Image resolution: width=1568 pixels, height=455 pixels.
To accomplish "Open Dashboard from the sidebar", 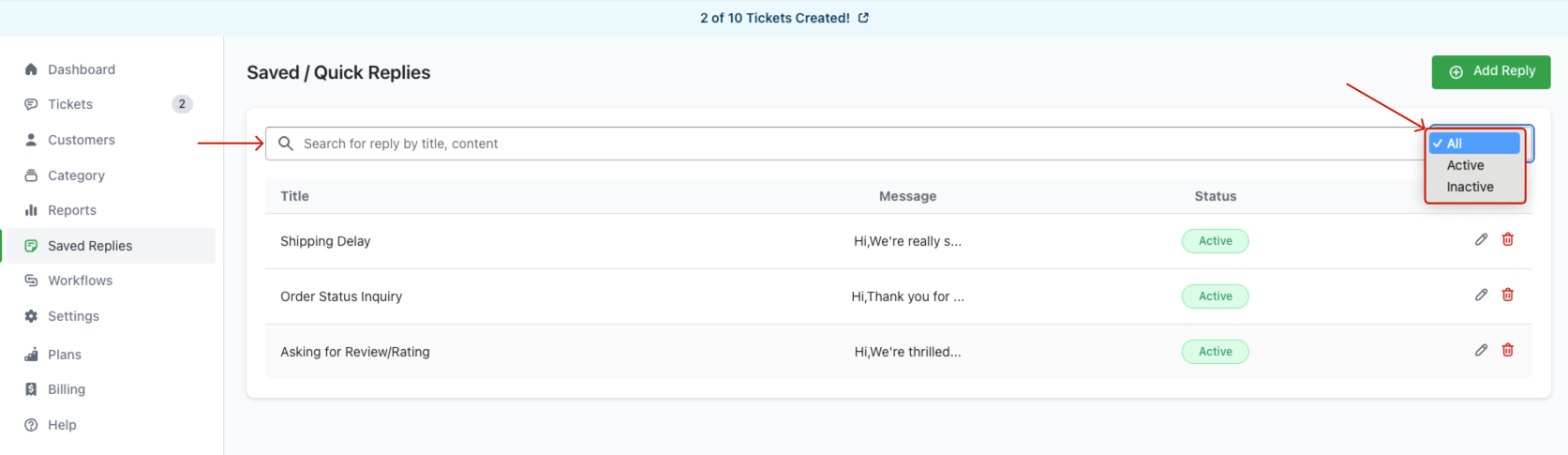I will [82, 69].
